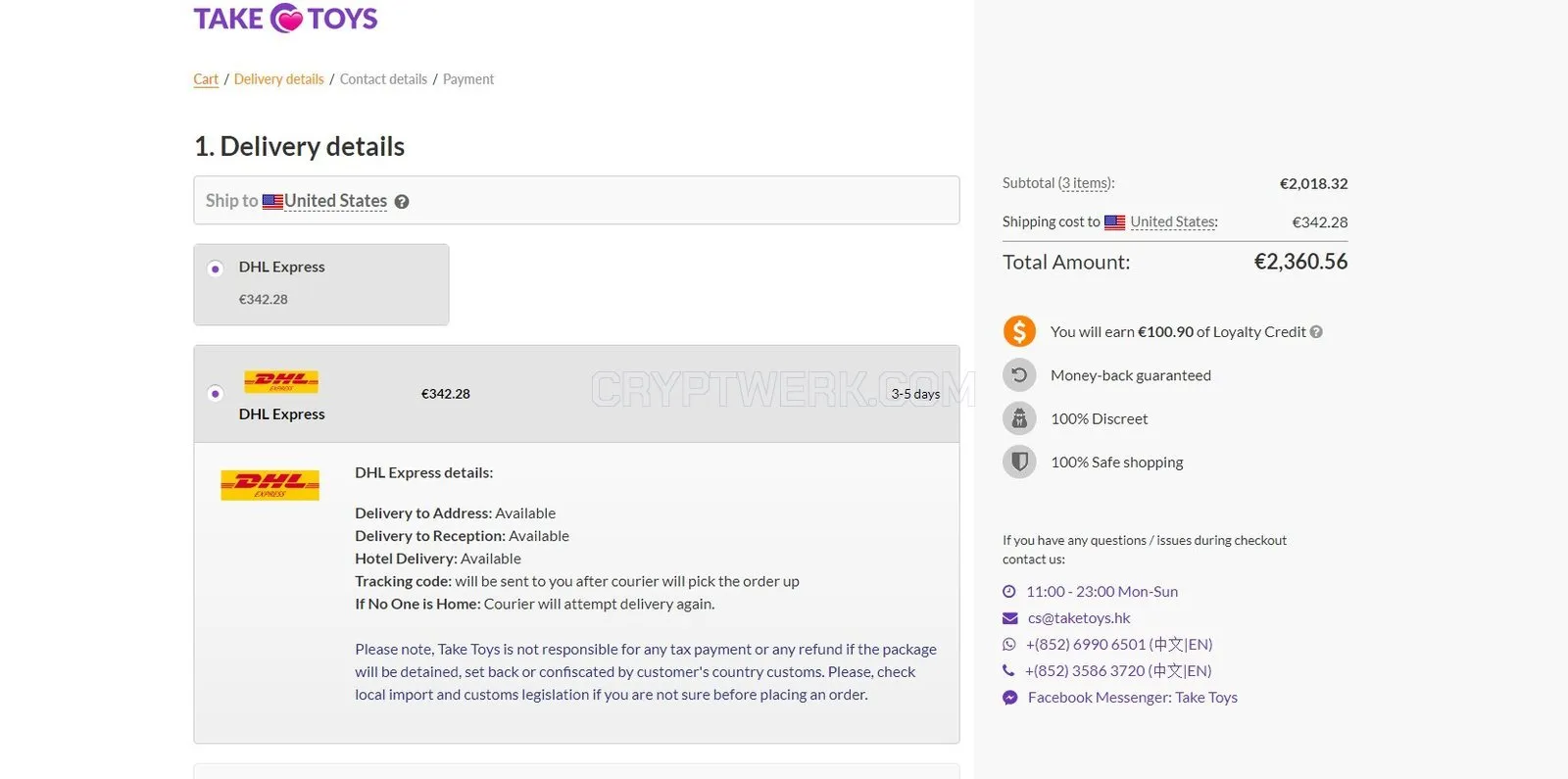The height and width of the screenshot is (779, 1568).
Task: Open Contact details breadcrumb step
Action: (383, 79)
